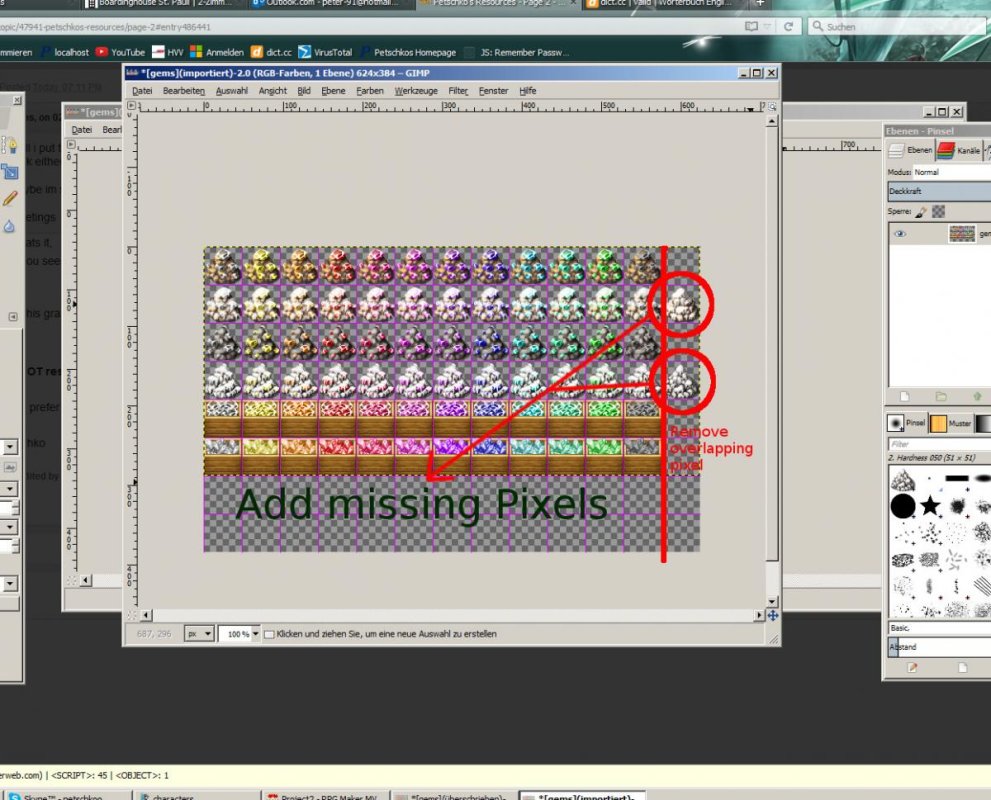Create new brush with page icon at dock bottom
The image size is (991, 800).
pyautogui.click(x=962, y=668)
